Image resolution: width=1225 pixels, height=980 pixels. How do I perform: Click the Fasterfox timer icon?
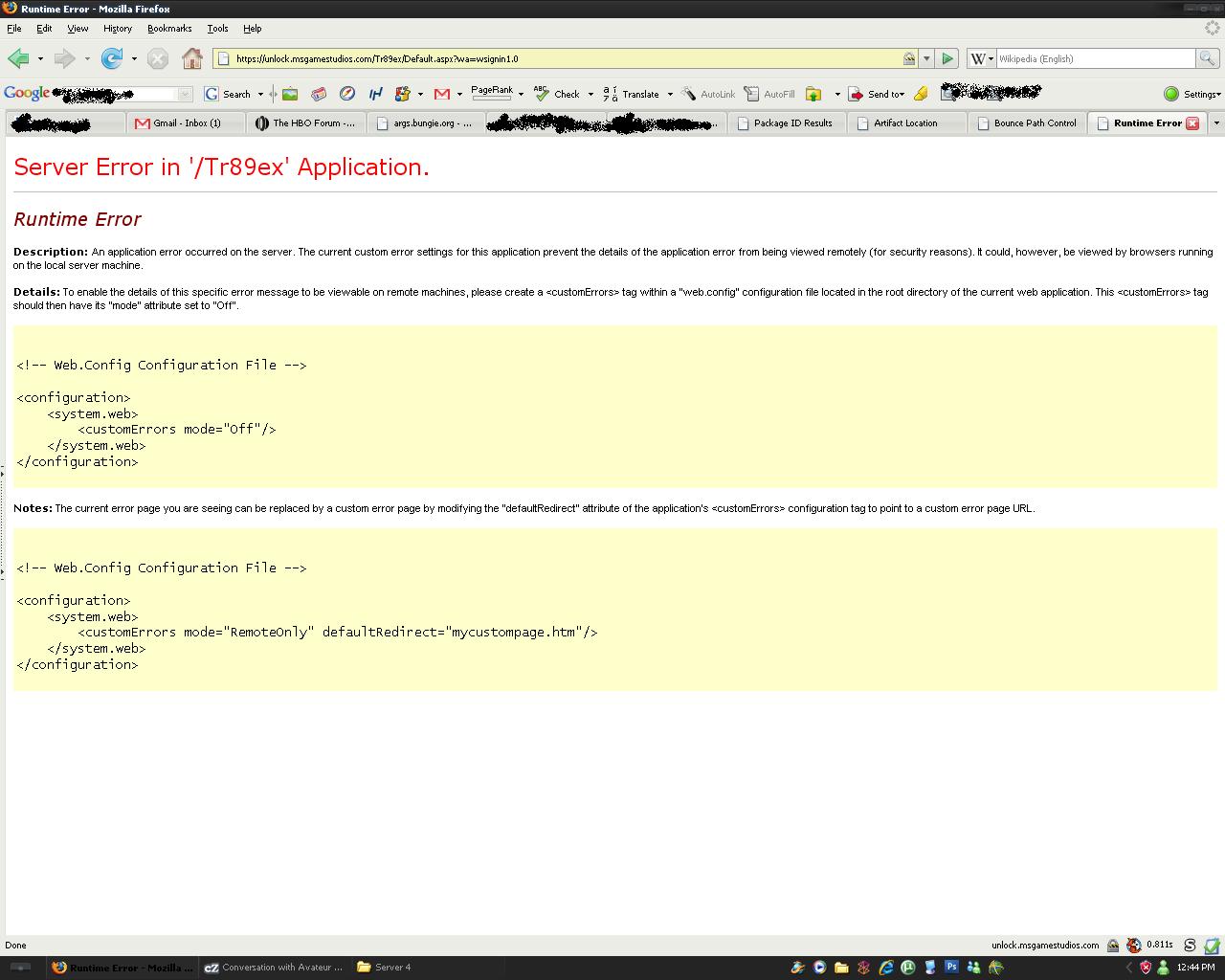point(1134,946)
